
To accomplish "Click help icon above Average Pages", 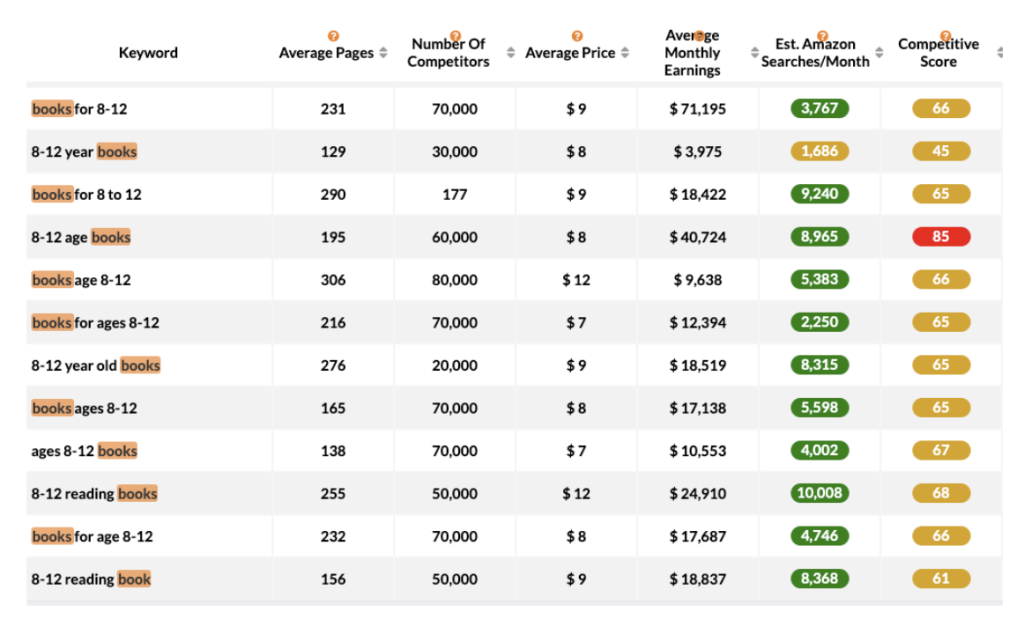I will tap(333, 36).
